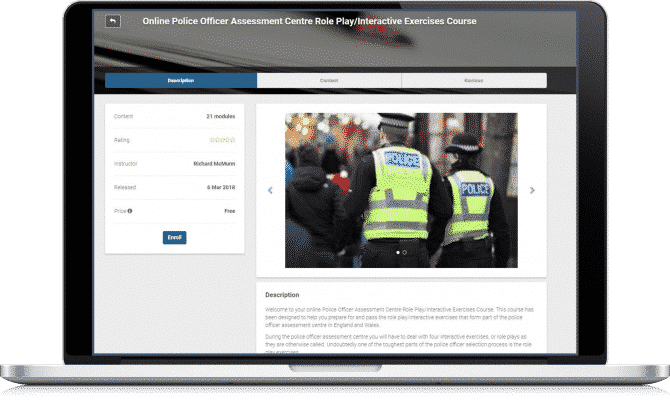The image size is (670, 400).
Task: Click the back arrow icon in header
Action: [113, 21]
